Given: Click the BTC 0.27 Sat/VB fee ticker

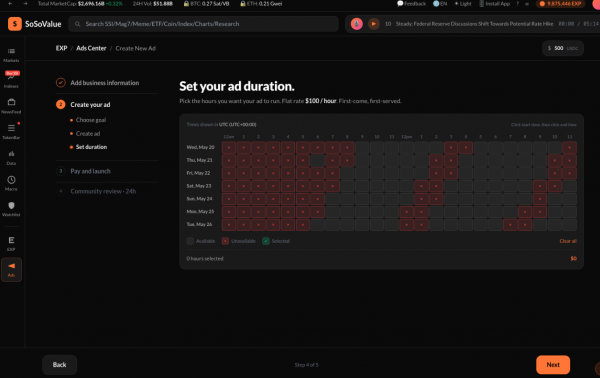Looking at the screenshot, I should 206,3.
